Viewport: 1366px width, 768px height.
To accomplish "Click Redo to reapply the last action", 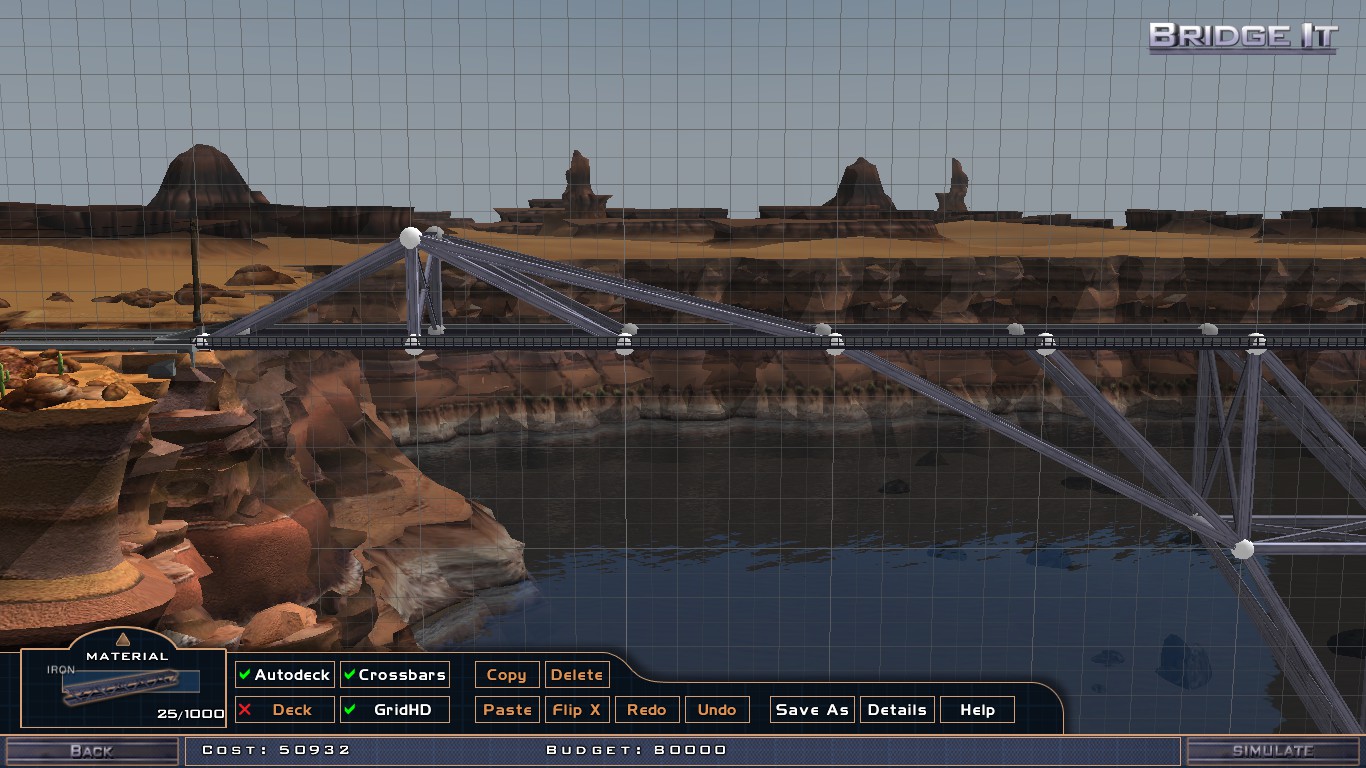I will pyautogui.click(x=647, y=710).
